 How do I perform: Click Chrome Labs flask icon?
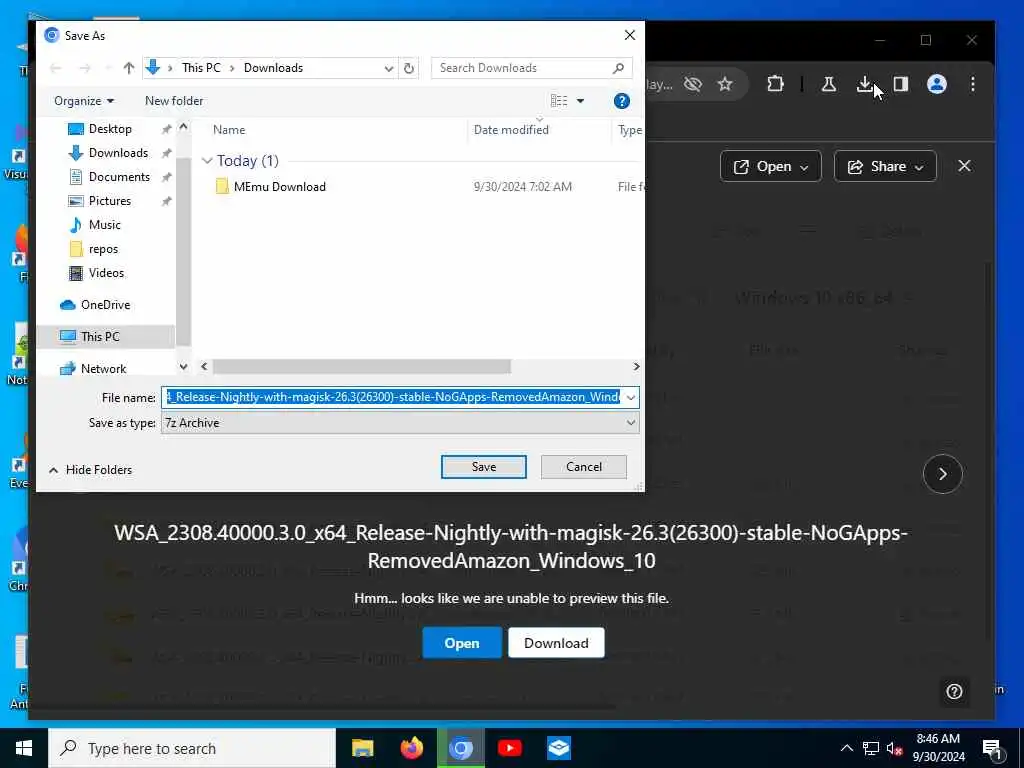coord(829,84)
